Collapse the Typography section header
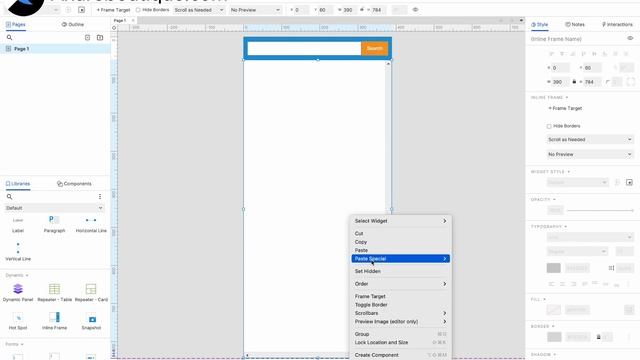Image resolution: width=640 pixels, height=360 pixels. 549,227
